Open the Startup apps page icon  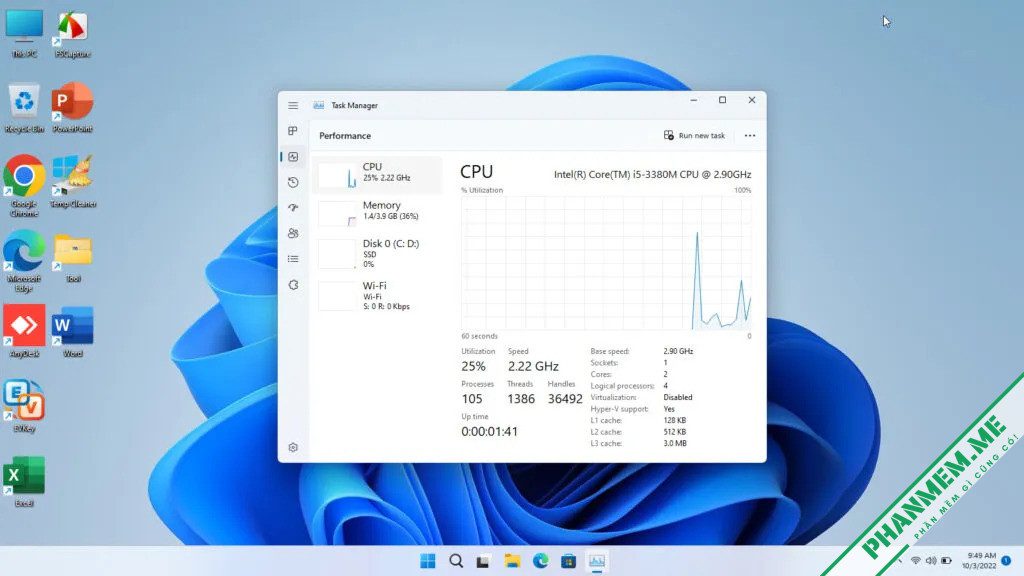coord(293,208)
